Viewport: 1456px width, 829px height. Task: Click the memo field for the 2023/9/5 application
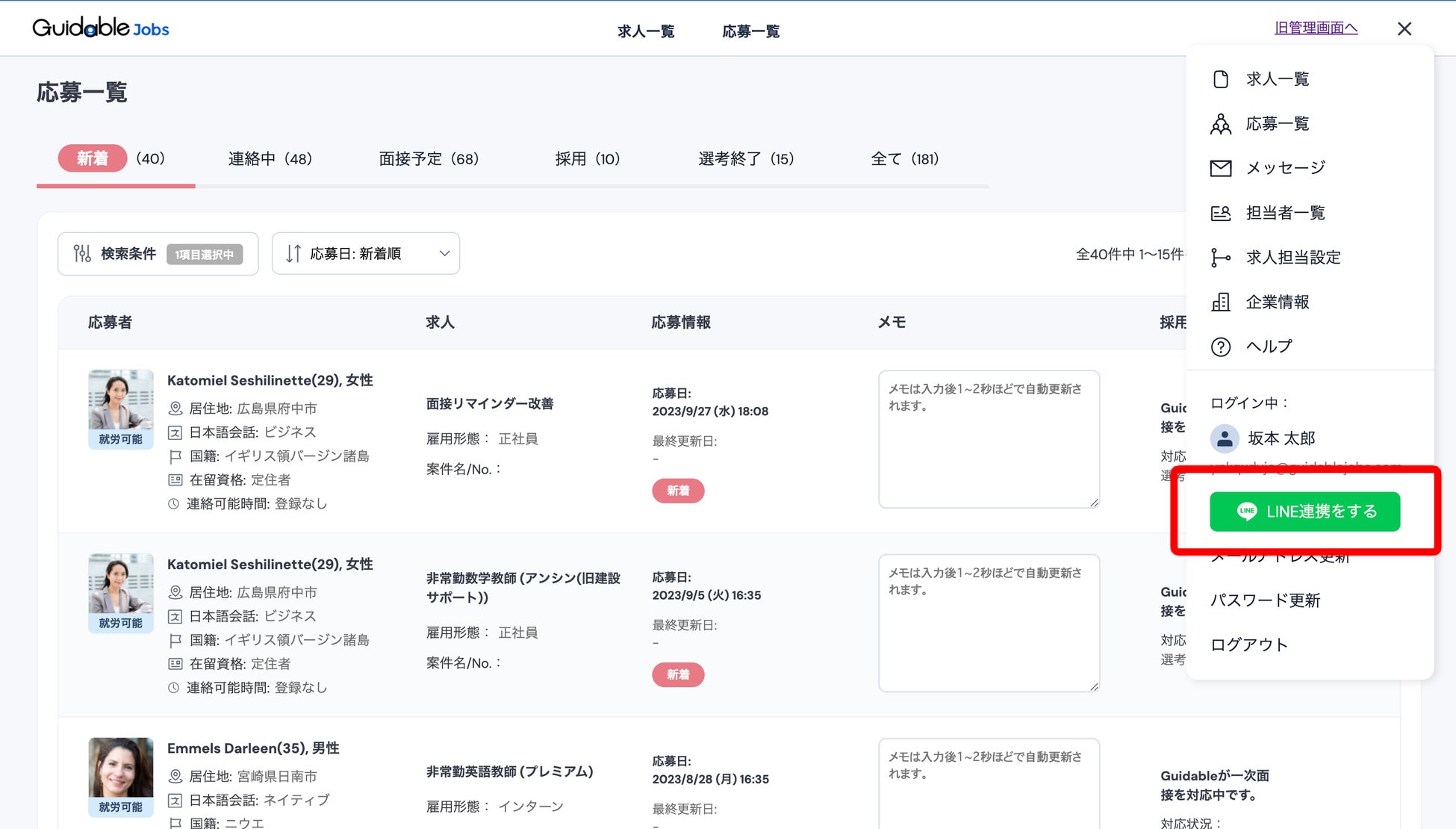point(989,623)
